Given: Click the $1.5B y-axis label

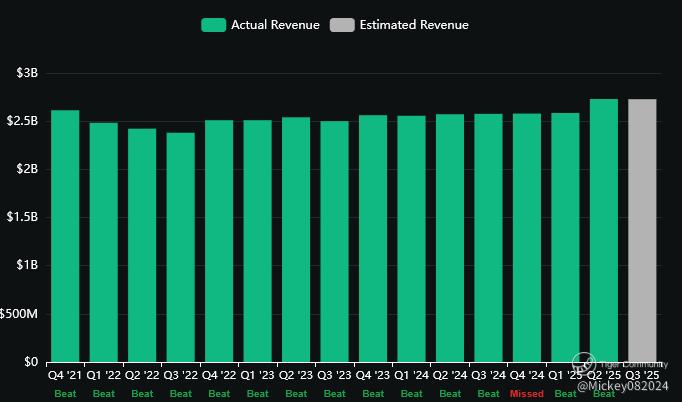Looking at the screenshot, I should (22, 218).
